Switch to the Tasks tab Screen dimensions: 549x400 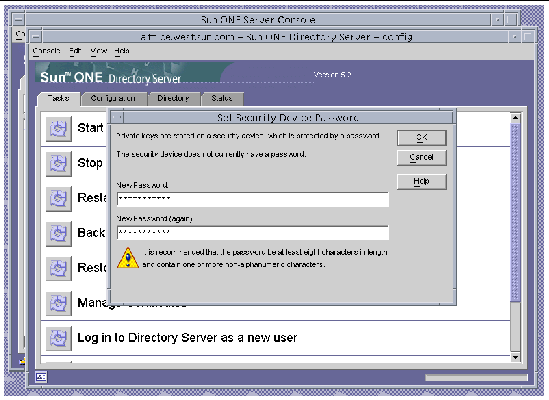[x=58, y=98]
